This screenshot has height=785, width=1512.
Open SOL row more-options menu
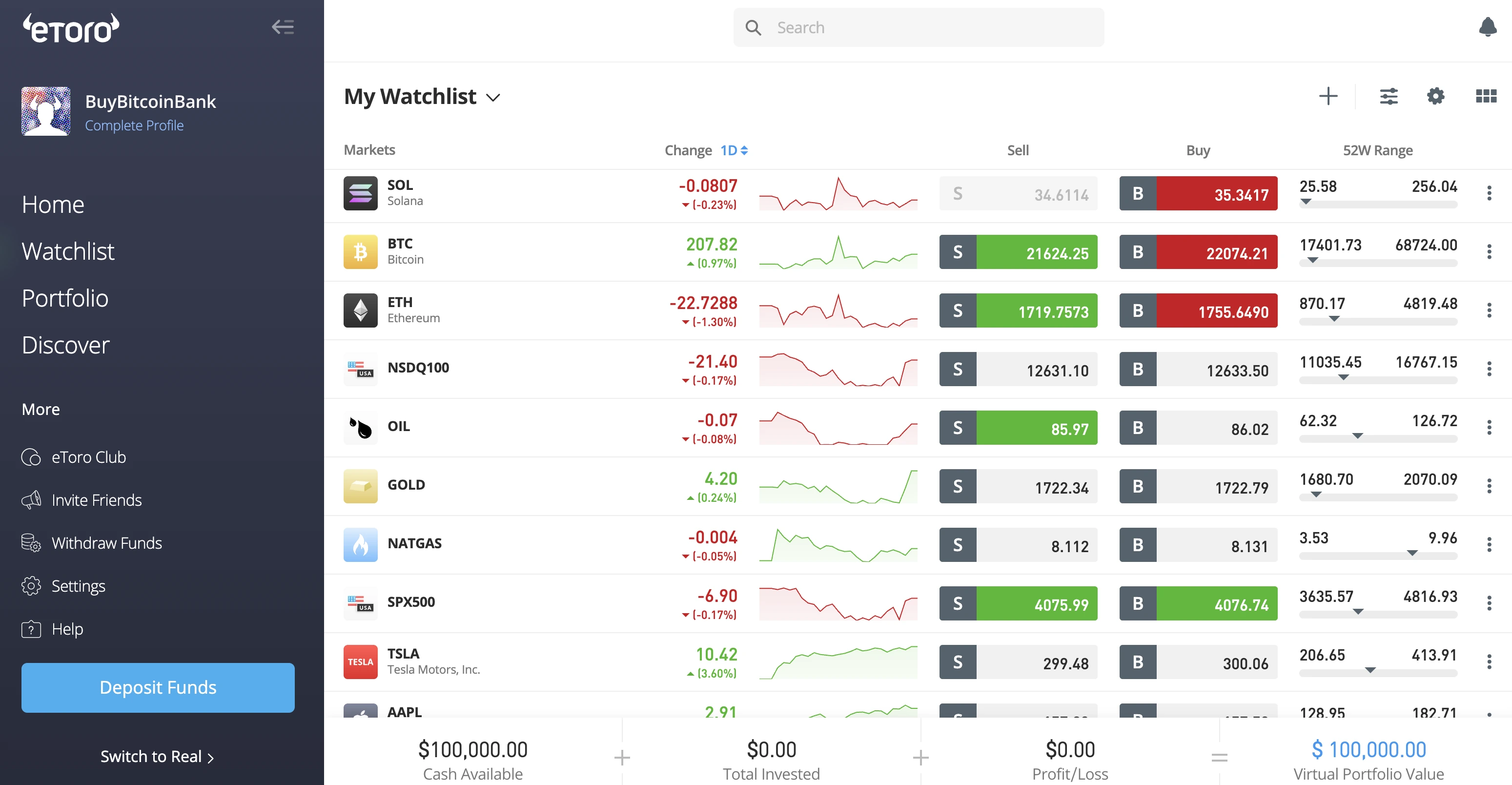(x=1489, y=193)
